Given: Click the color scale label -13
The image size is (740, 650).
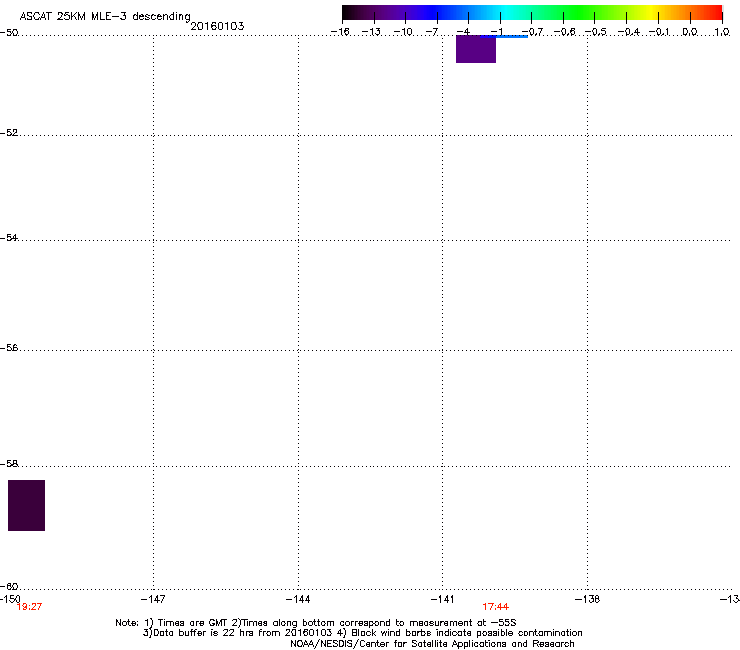Looking at the screenshot, I should (371, 32).
